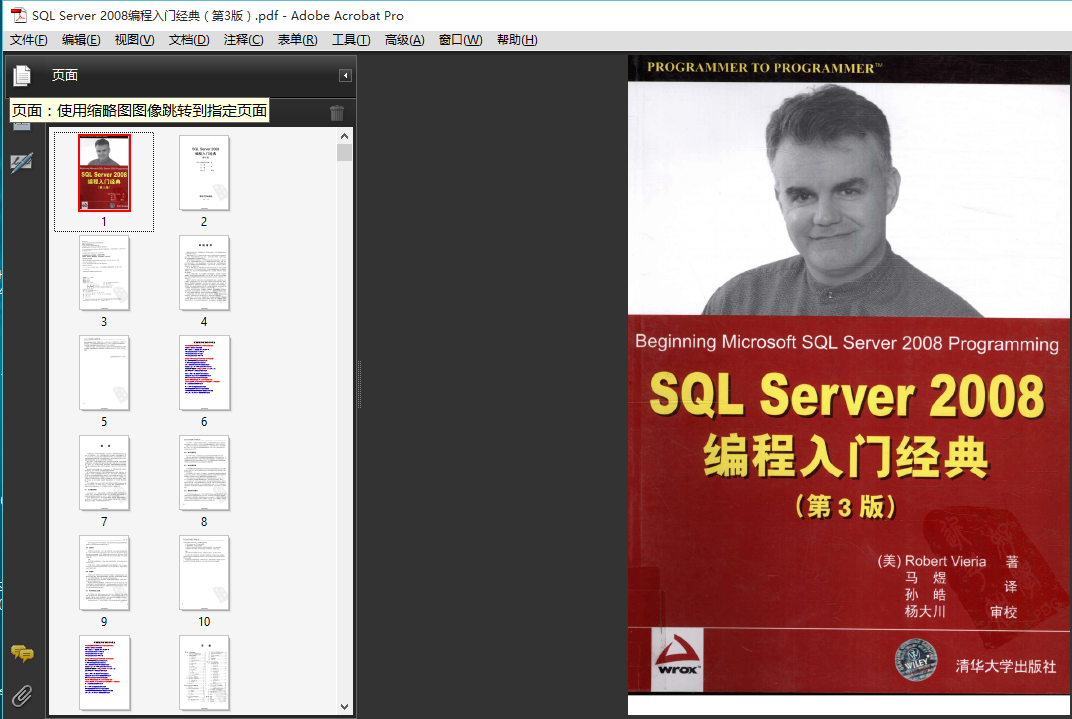1072x719 pixels.
Task: Open the Comments panel icon
Action: click(22, 654)
